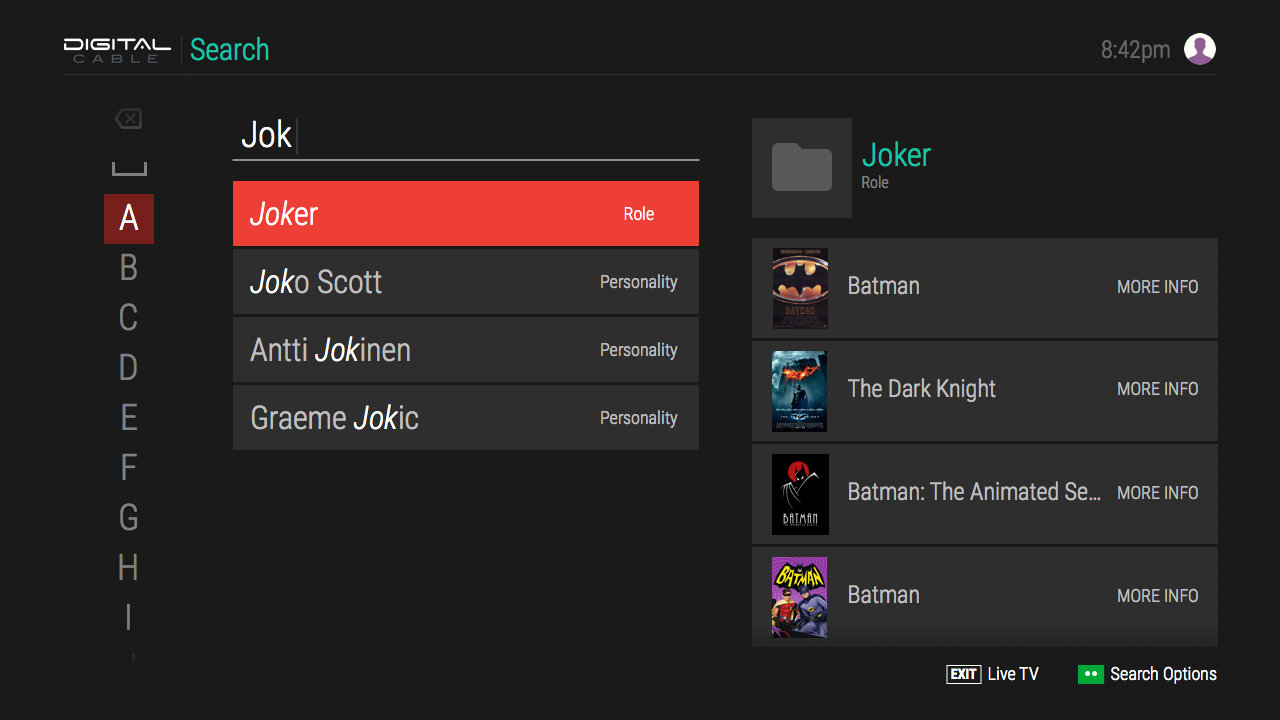
Task: Choose Joko Scott personality result
Action: (465, 282)
